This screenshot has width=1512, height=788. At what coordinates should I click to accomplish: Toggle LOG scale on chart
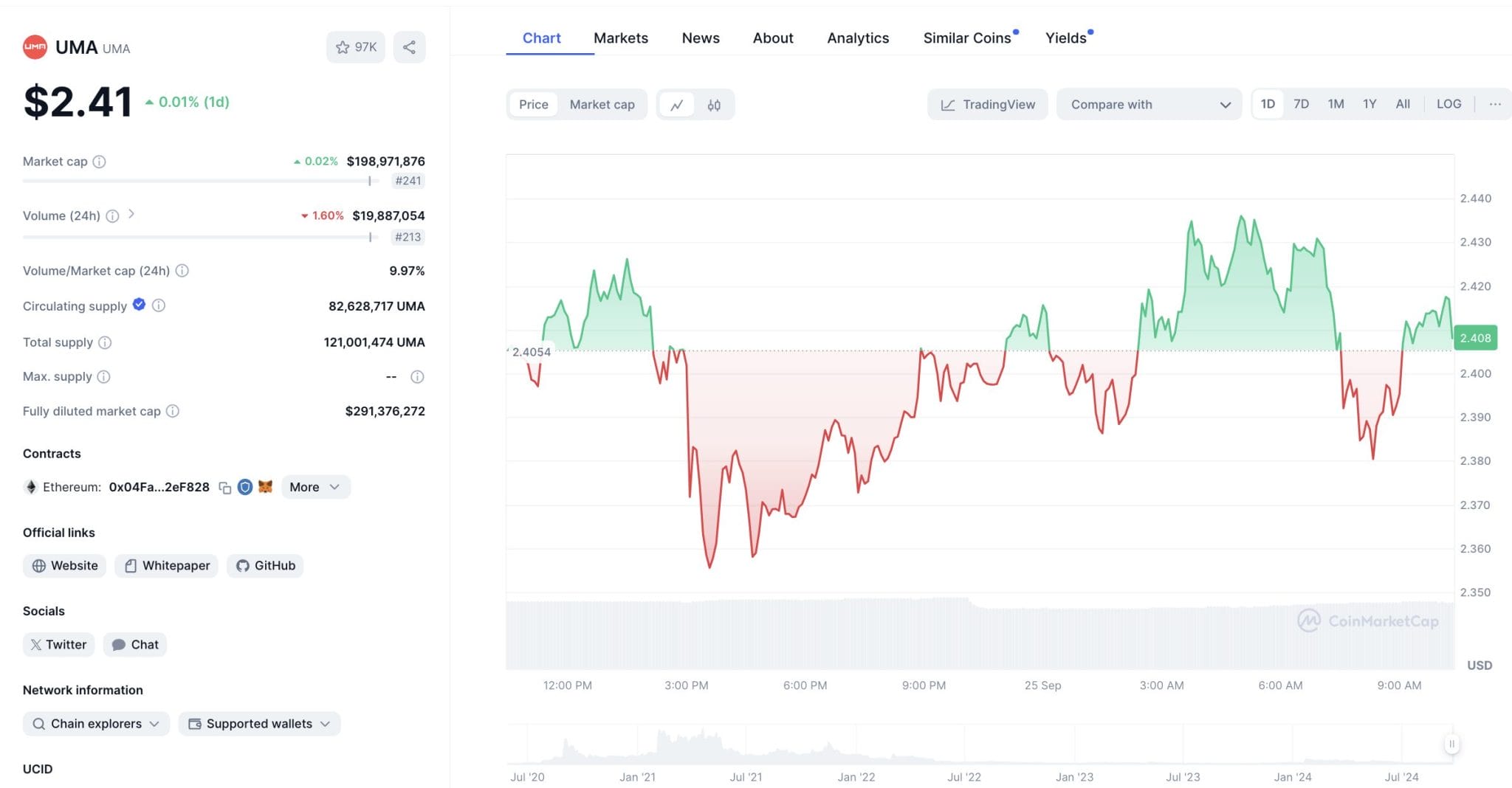1449,104
